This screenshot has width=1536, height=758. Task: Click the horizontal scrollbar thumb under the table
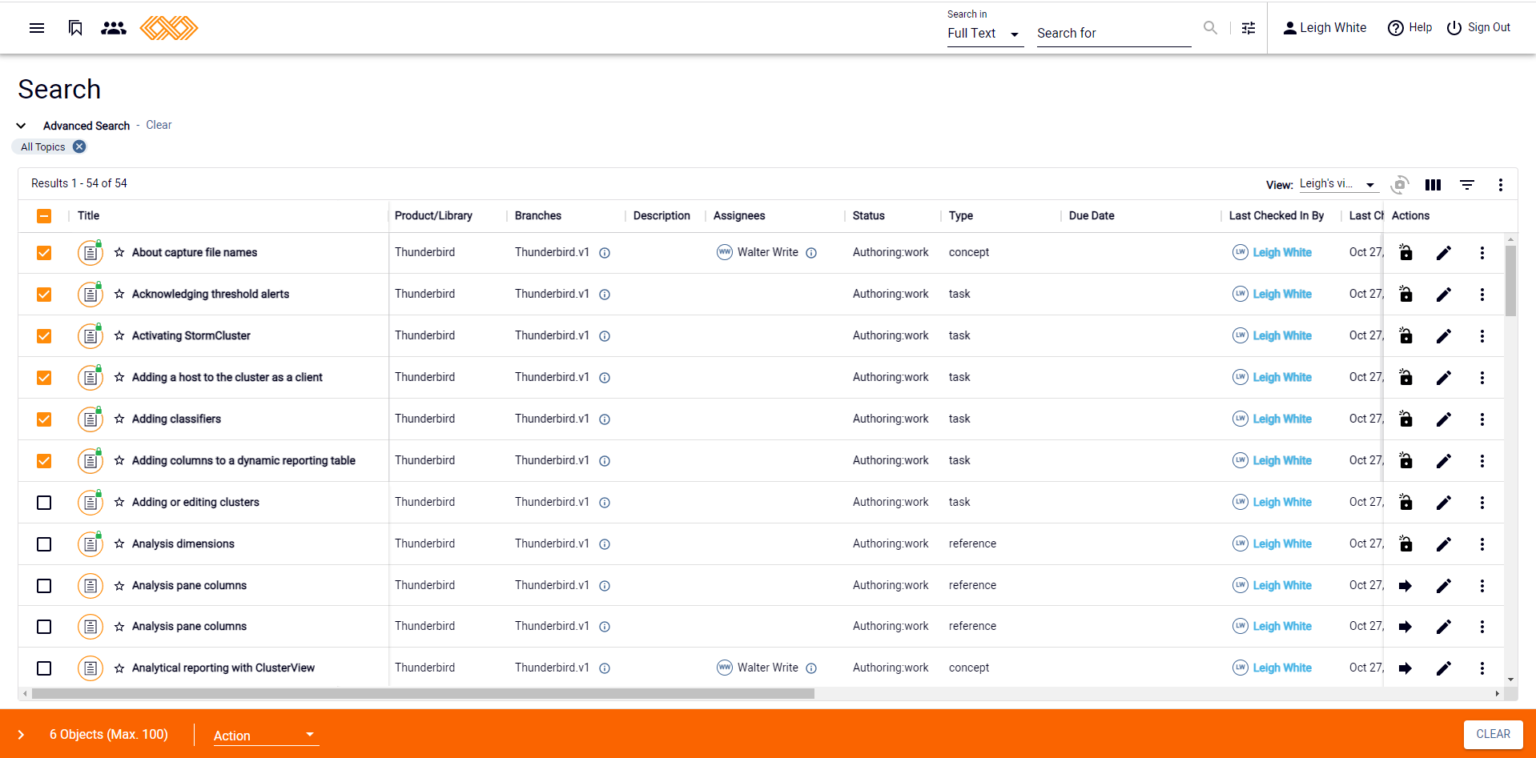pyautogui.click(x=423, y=693)
